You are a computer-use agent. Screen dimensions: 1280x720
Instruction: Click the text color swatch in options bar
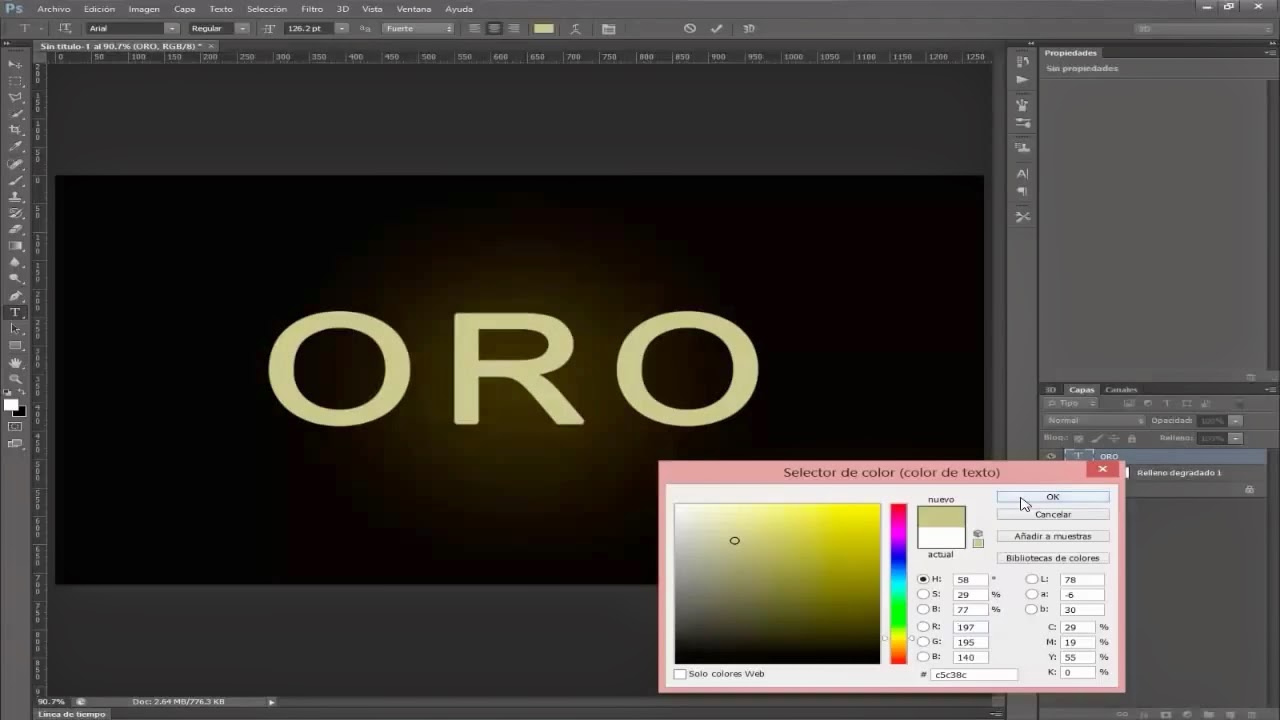click(544, 28)
